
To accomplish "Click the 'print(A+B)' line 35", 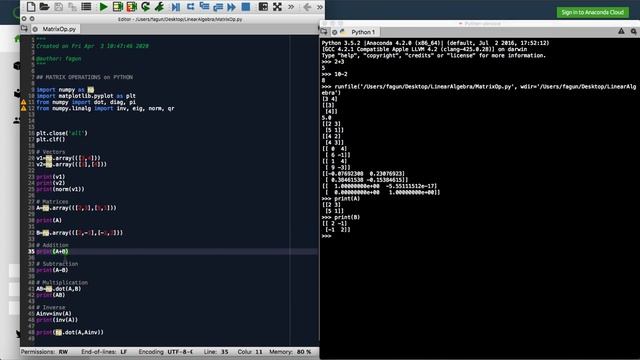I will click(x=52, y=251).
